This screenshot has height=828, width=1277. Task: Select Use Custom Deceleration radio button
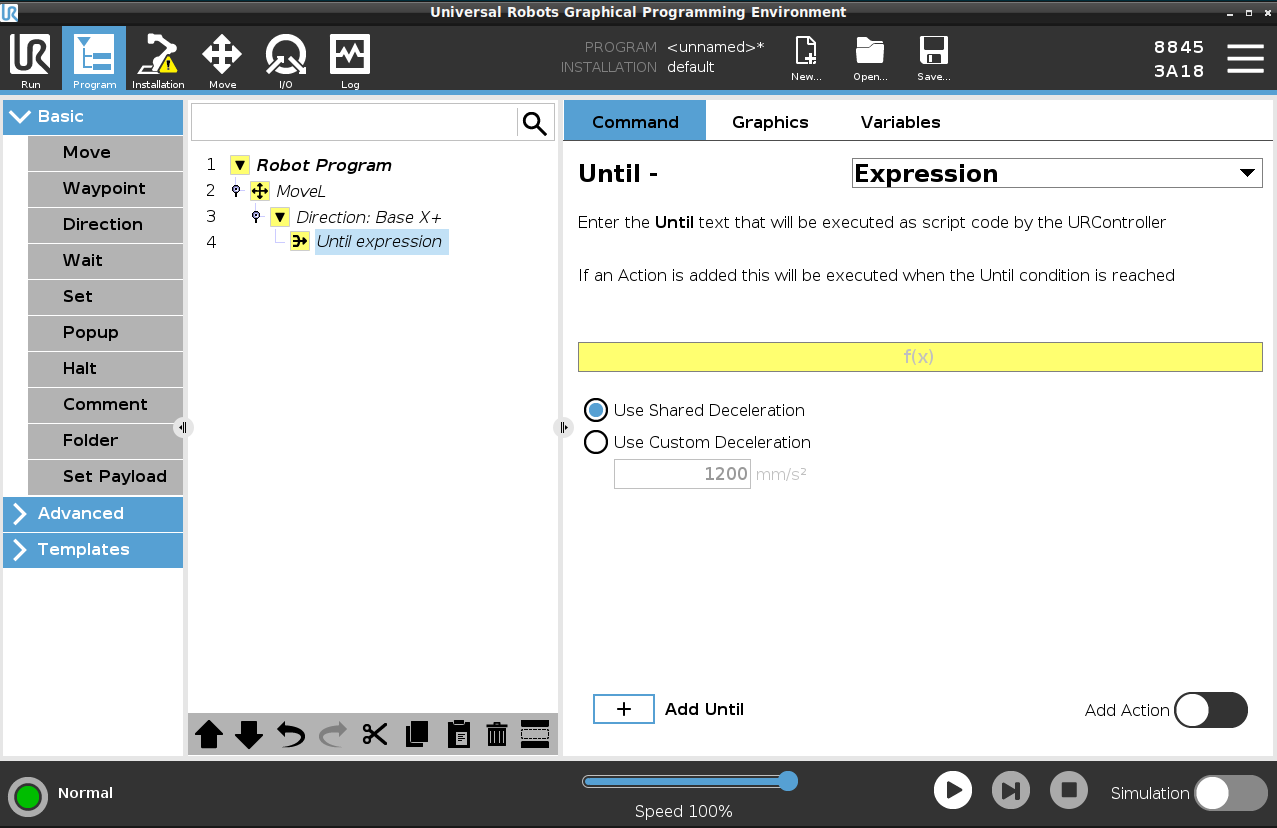[596, 442]
